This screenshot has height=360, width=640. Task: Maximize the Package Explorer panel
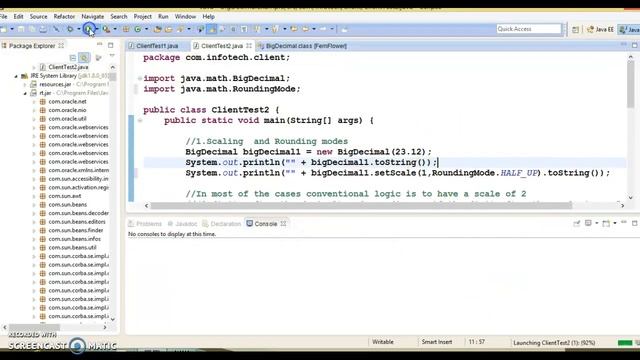tap(111, 45)
